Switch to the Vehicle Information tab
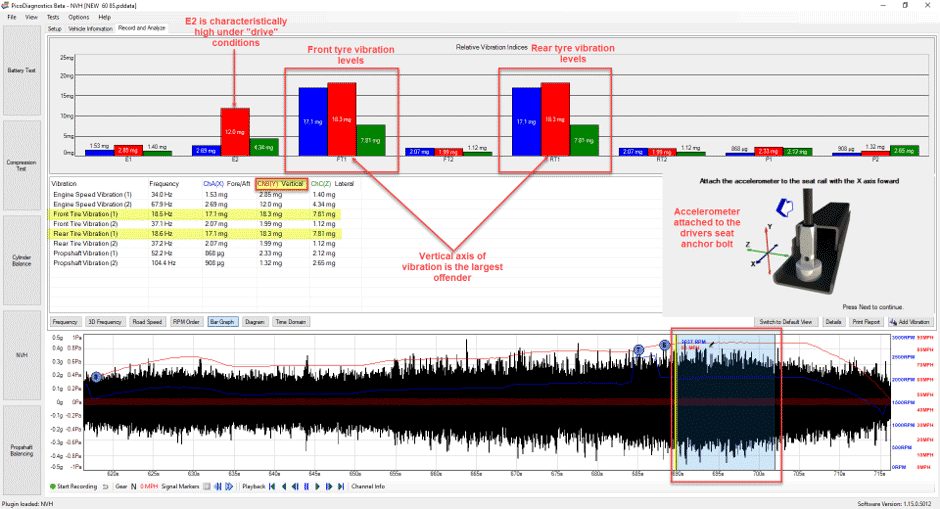 (x=91, y=28)
